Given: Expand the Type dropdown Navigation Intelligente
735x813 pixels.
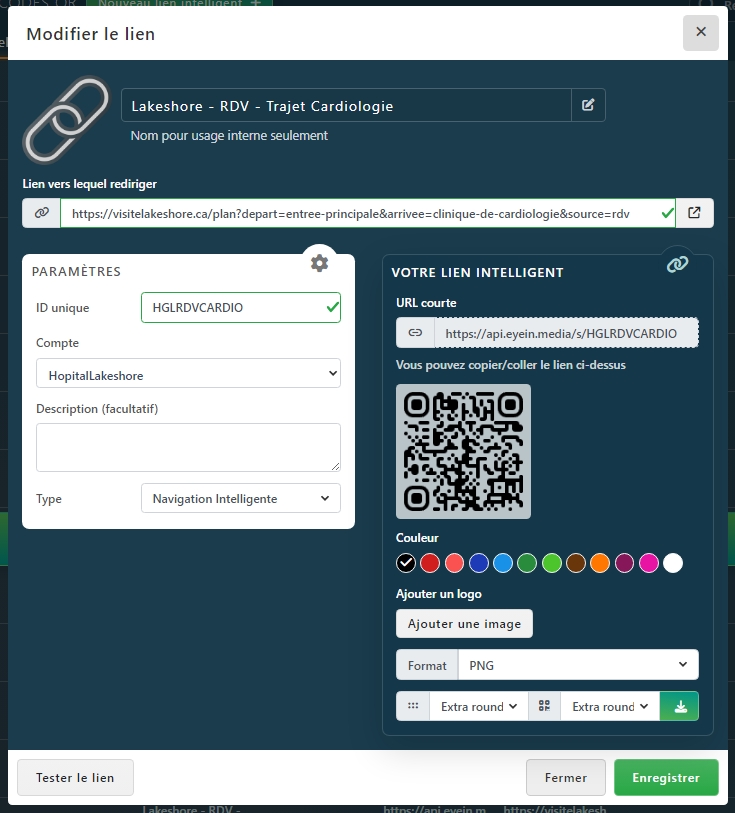Looking at the screenshot, I should tap(240, 498).
